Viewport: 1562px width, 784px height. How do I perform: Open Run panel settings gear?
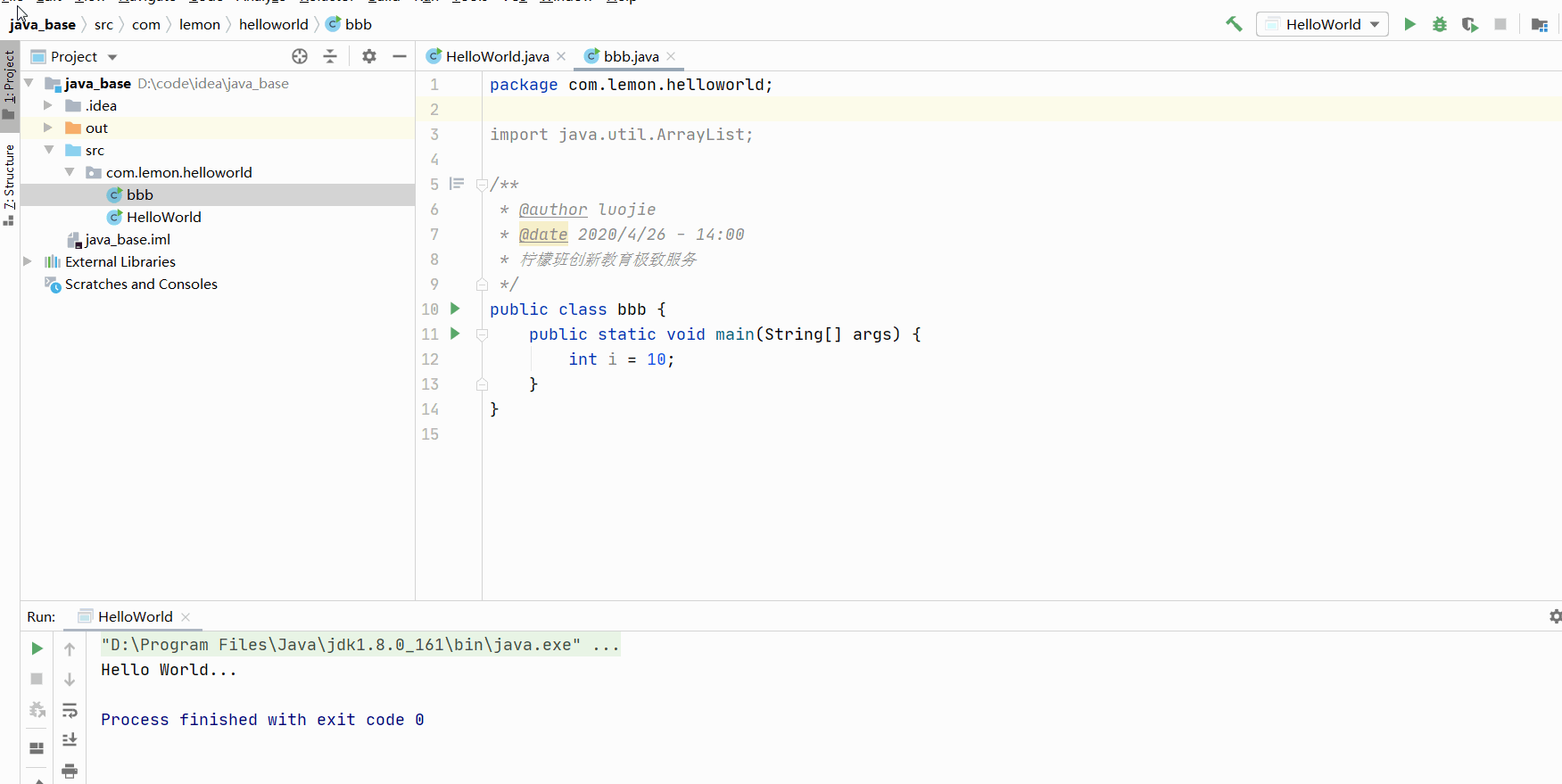pos(1555,616)
